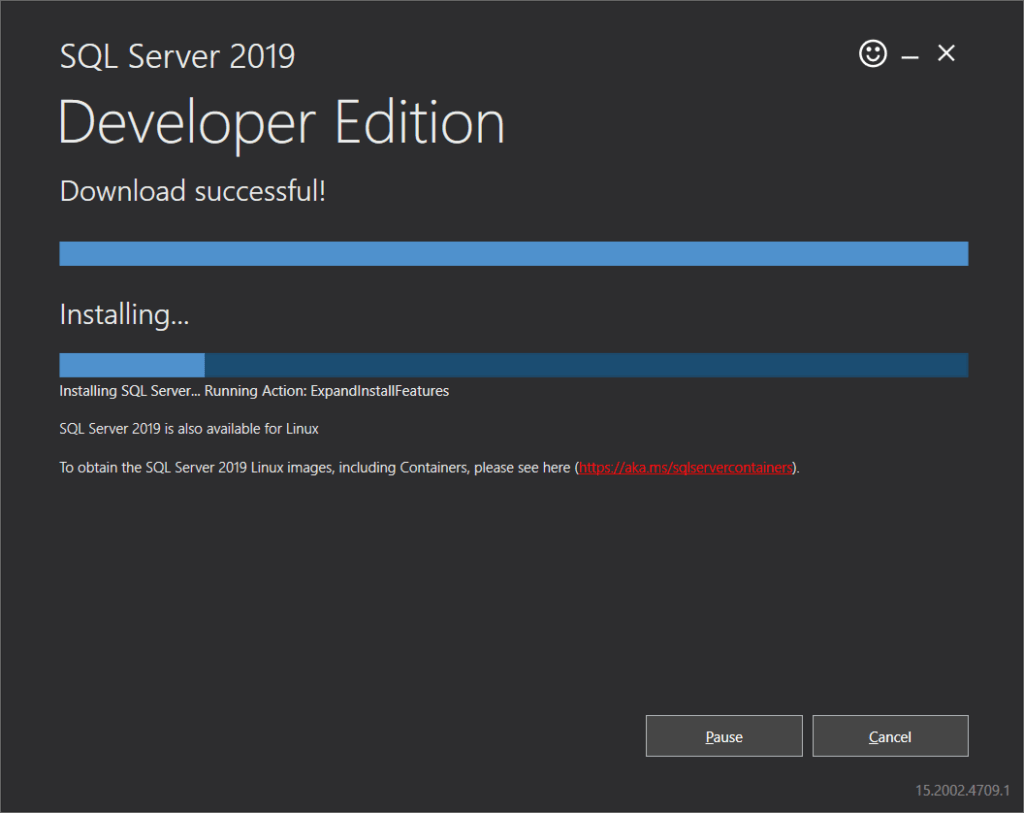This screenshot has width=1024, height=813.
Task: Click the 'SQL Server 2019' header text
Action: (177, 56)
